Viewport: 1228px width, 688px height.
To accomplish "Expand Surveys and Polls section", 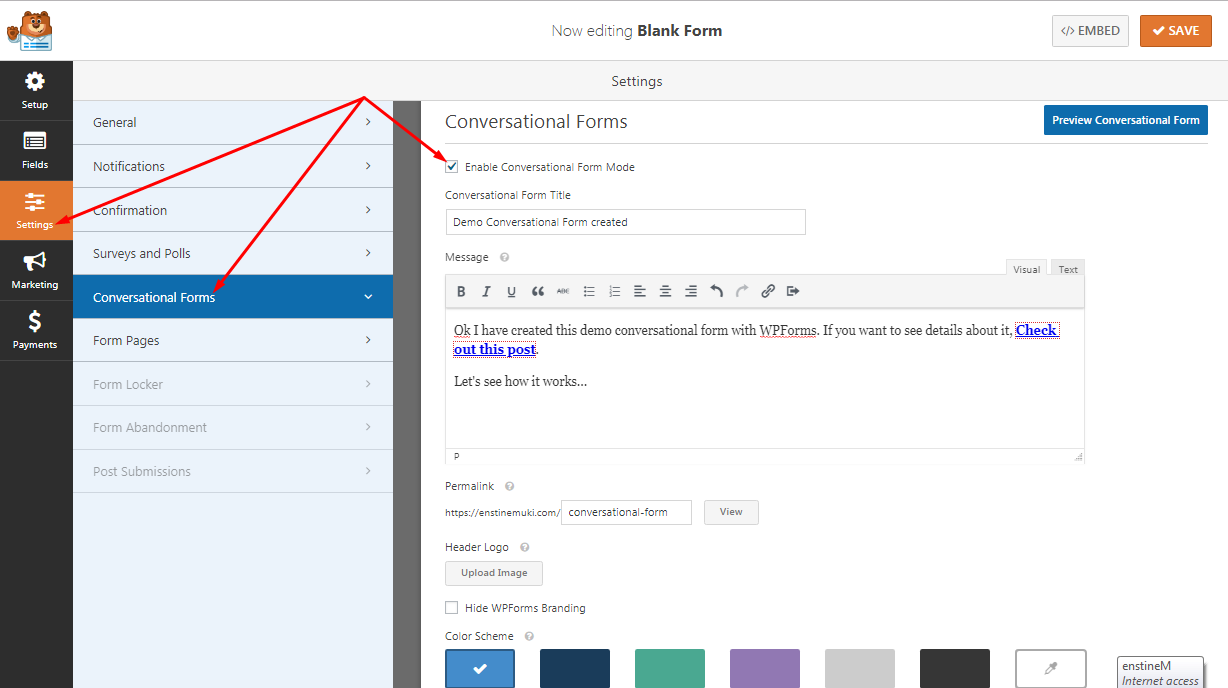I will tap(233, 253).
